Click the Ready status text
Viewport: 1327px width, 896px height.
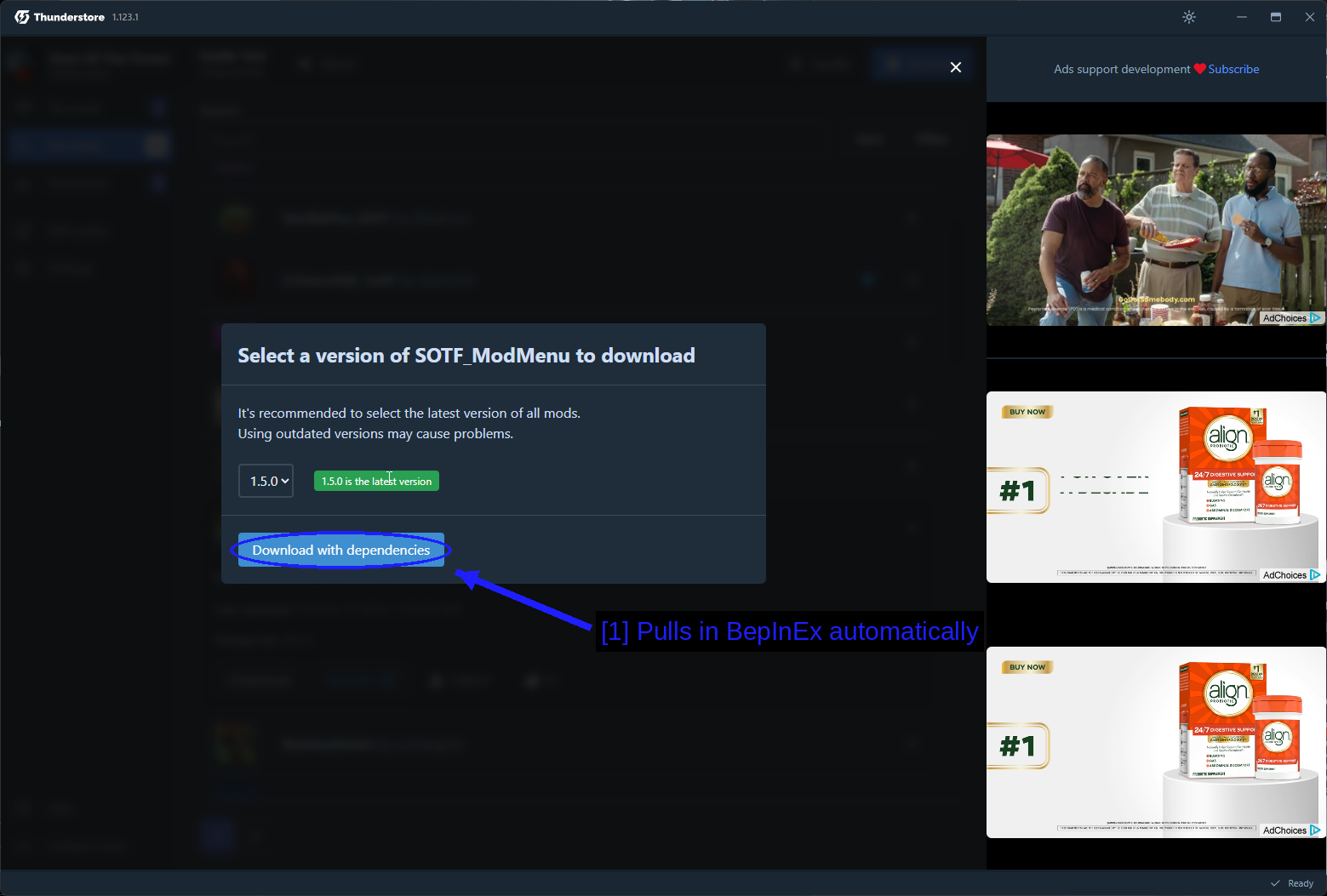click(x=1301, y=883)
